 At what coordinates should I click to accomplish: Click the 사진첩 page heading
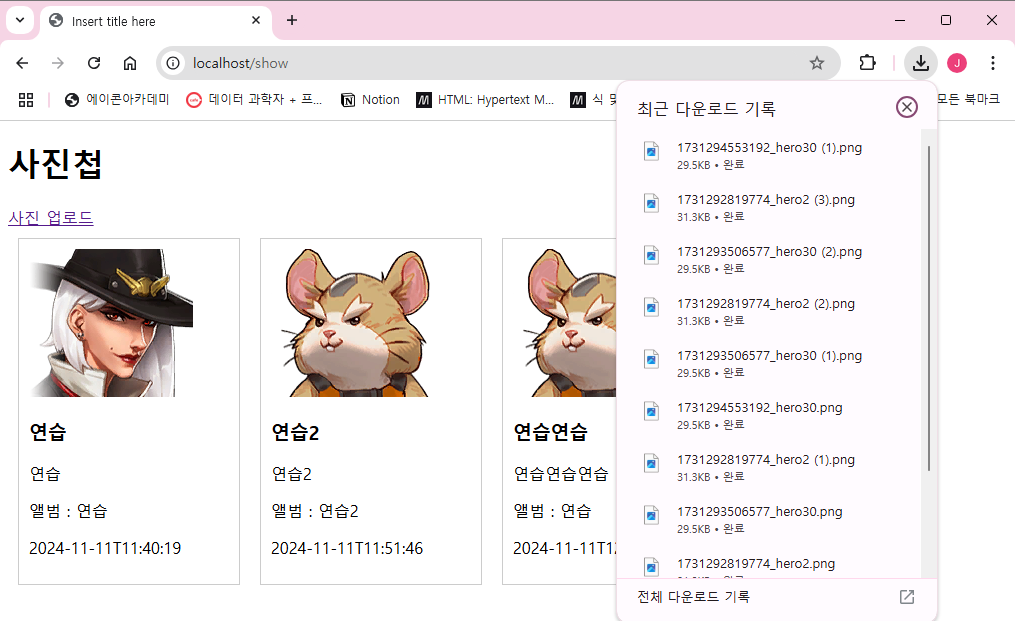pos(56,164)
